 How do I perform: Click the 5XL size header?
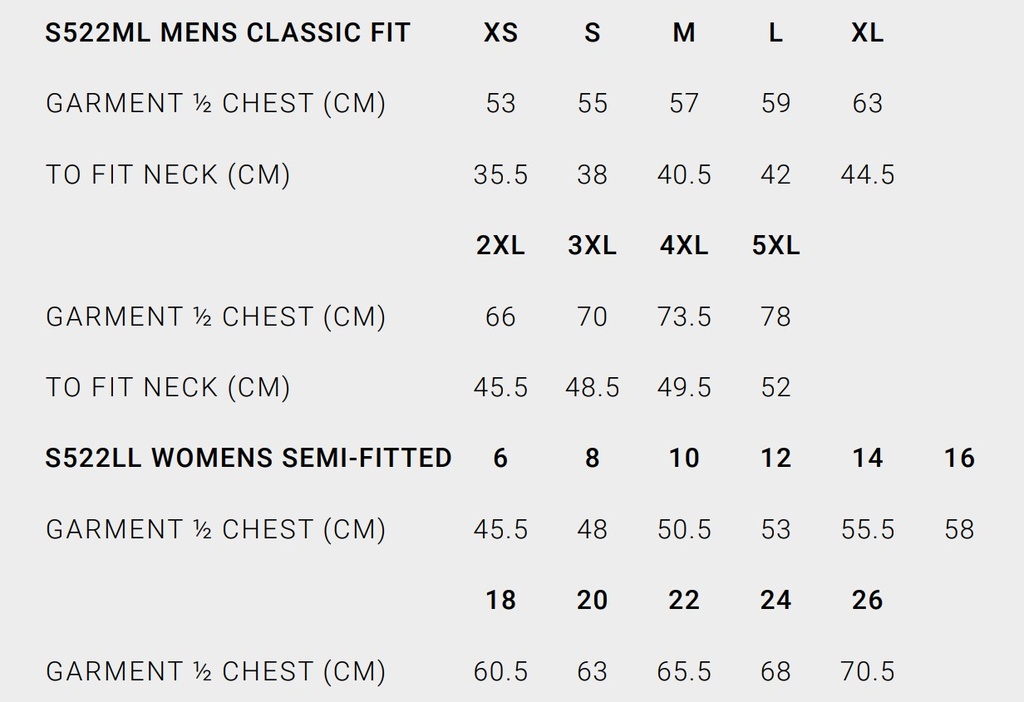(x=776, y=246)
